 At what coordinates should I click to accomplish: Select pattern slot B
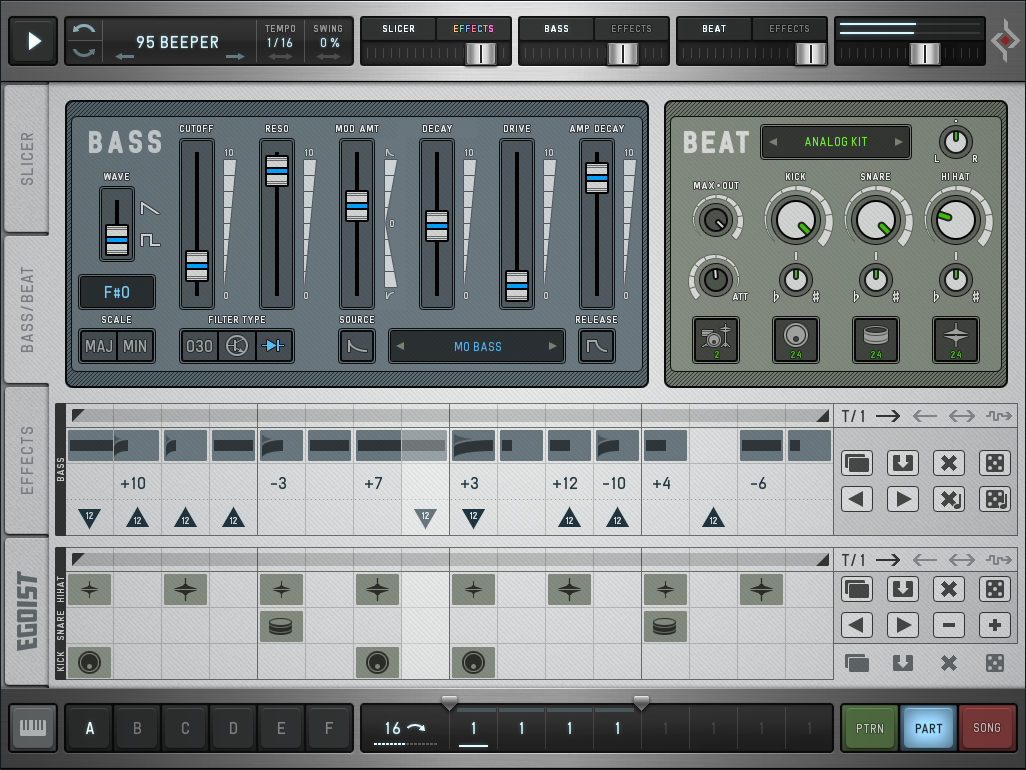click(x=137, y=728)
